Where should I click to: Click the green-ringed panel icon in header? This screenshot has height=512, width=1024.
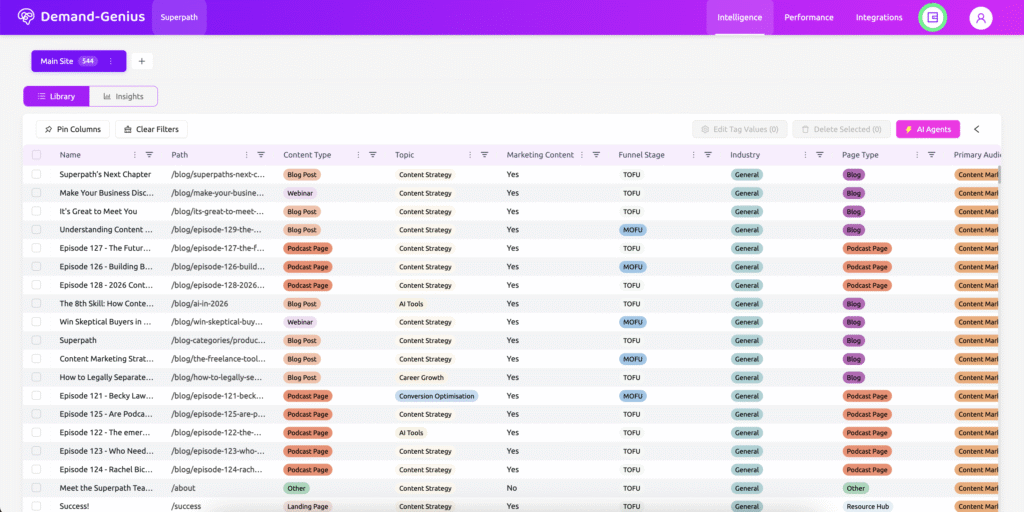[932, 18]
